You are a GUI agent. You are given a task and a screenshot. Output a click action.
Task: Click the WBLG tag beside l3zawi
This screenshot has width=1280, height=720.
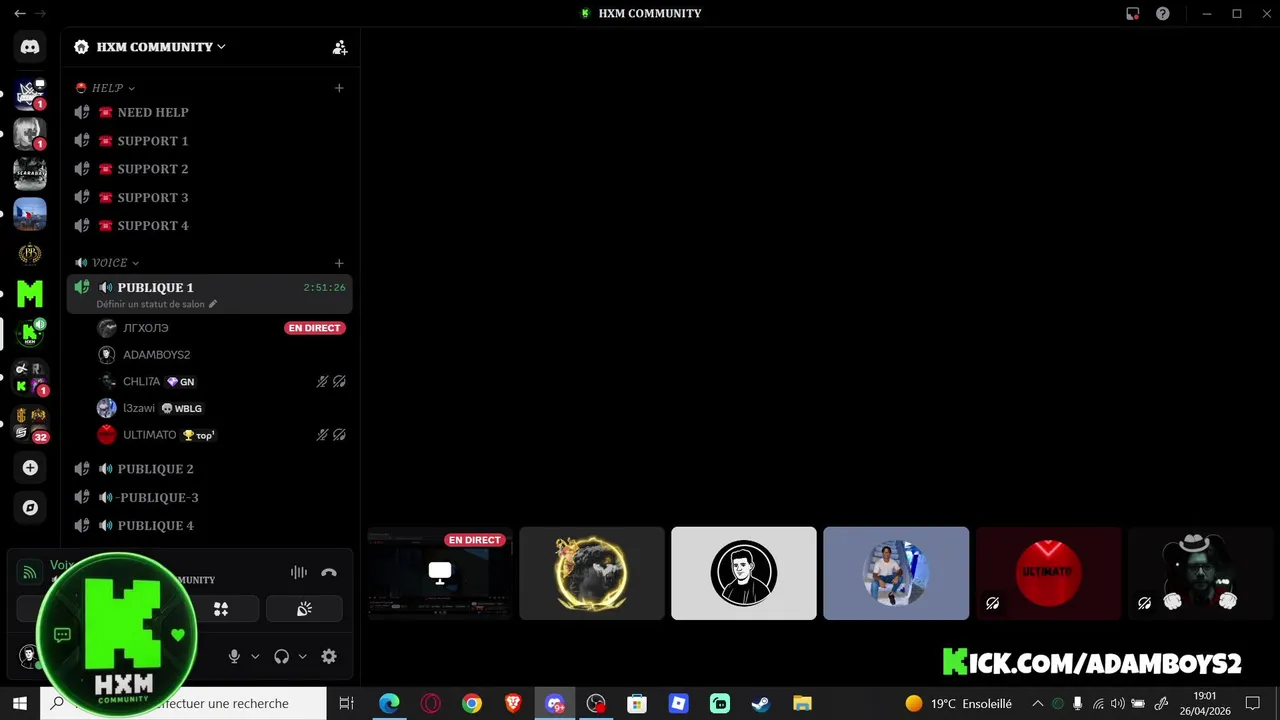[181, 408]
